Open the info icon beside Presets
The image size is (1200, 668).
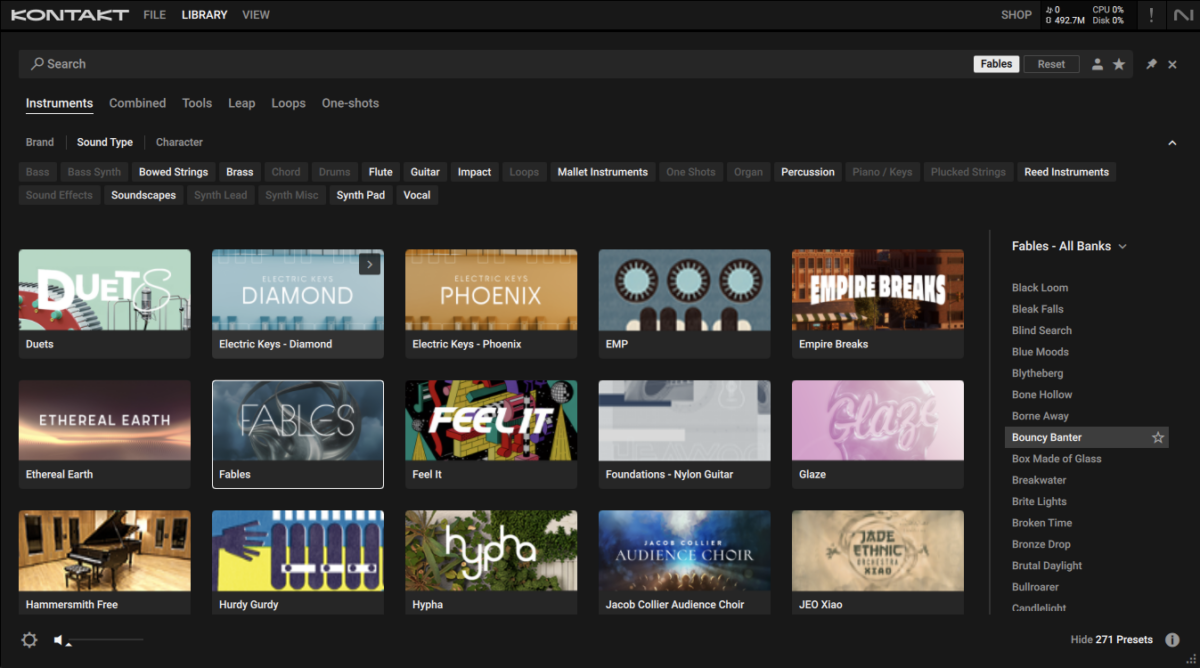1172,640
